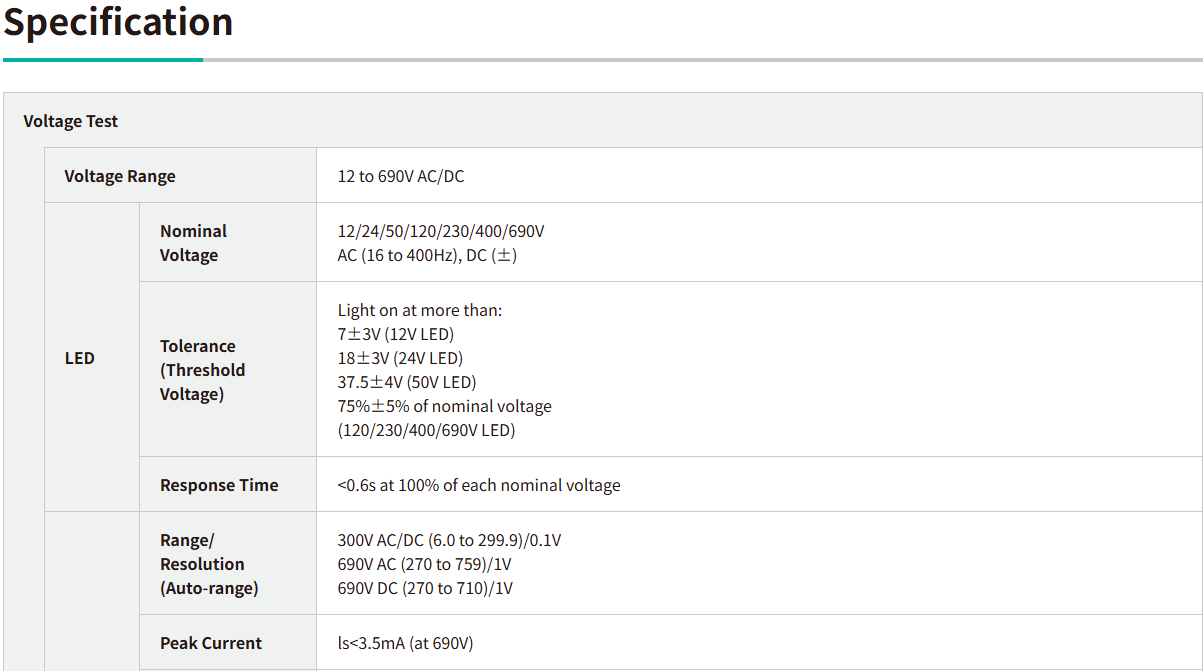Click the AC (16 to 400Hz) frequency line
Viewport: 1203px width, 671px height.
pos(427,255)
